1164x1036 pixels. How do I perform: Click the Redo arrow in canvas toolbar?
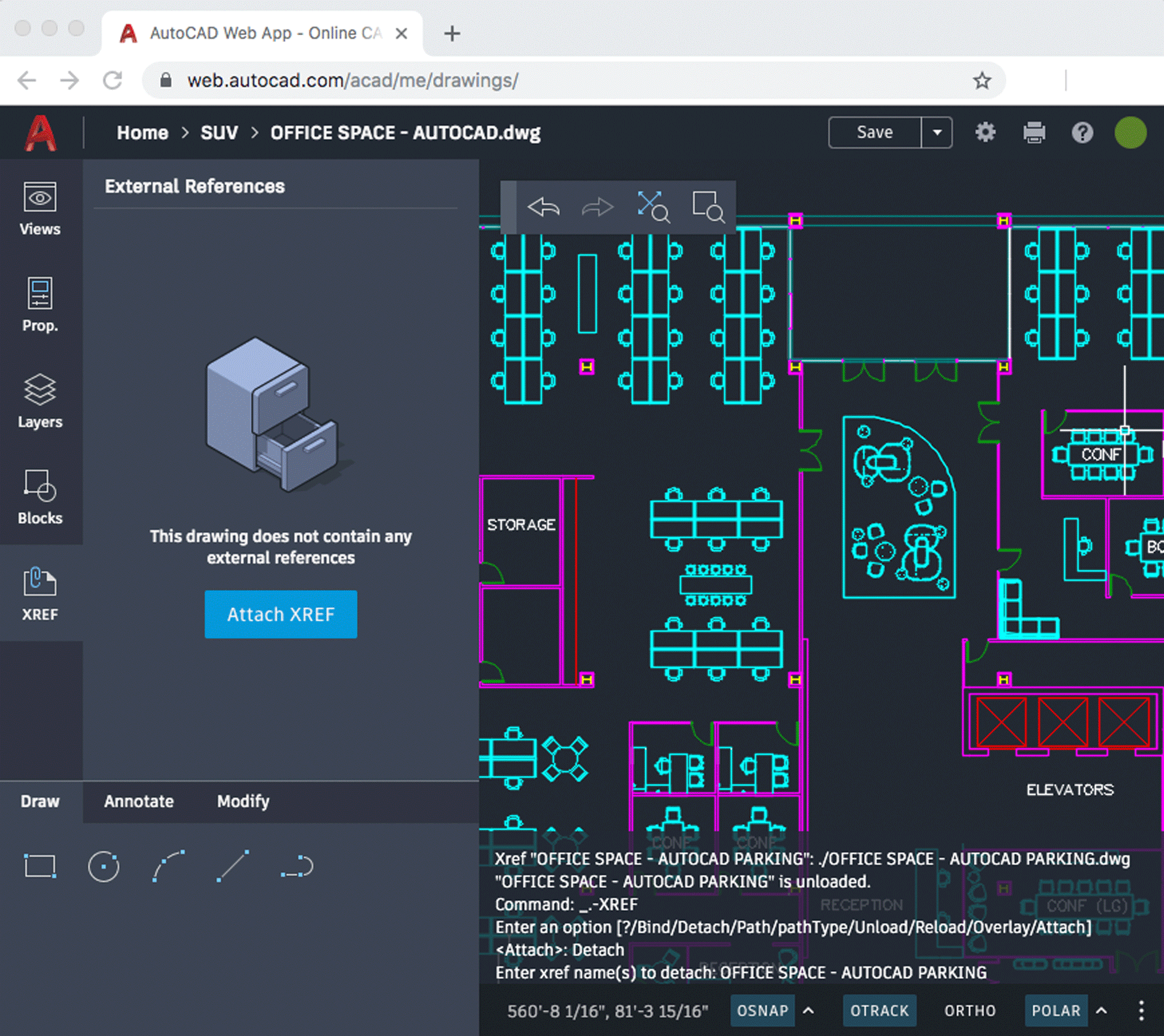pyautogui.click(x=597, y=207)
